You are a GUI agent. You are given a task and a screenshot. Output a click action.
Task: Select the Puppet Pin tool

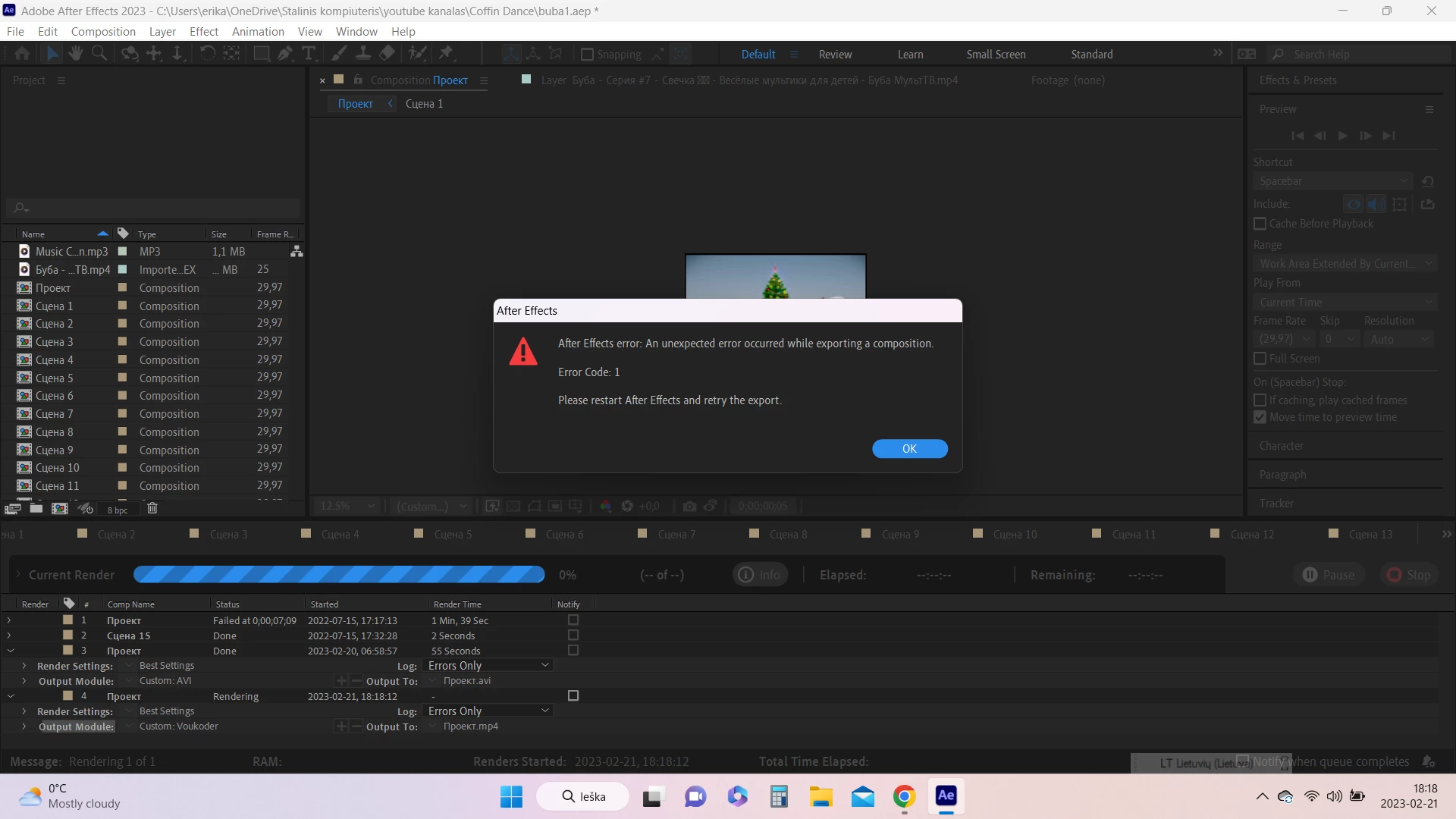coord(446,53)
